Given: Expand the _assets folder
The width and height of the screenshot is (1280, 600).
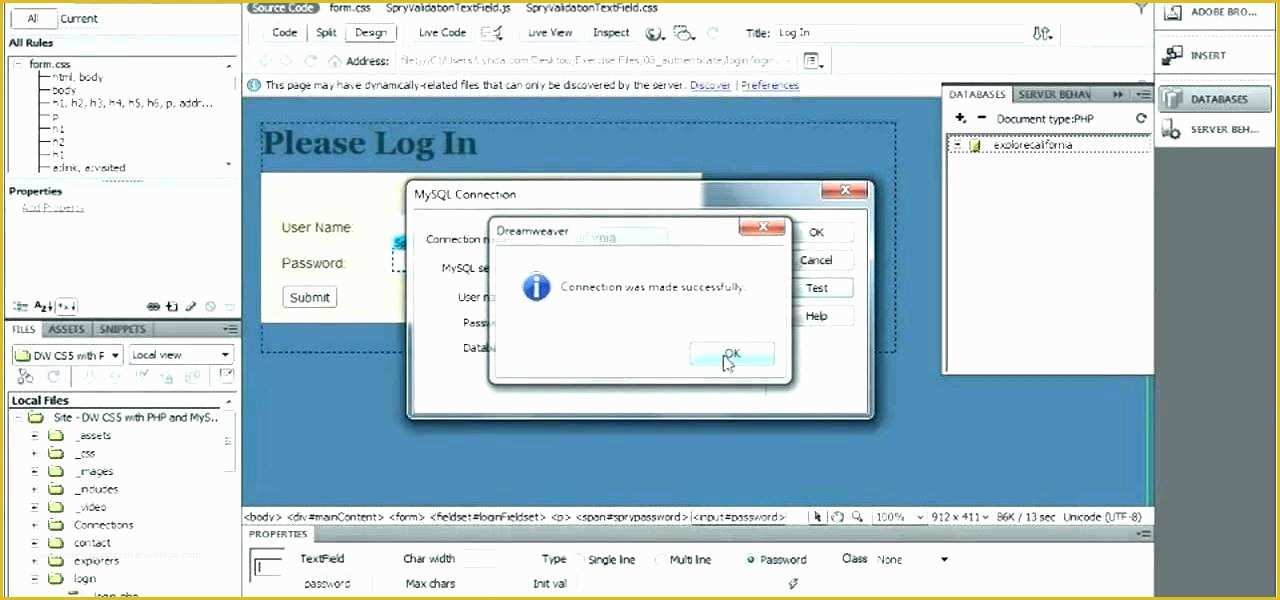Looking at the screenshot, I should tap(34, 435).
